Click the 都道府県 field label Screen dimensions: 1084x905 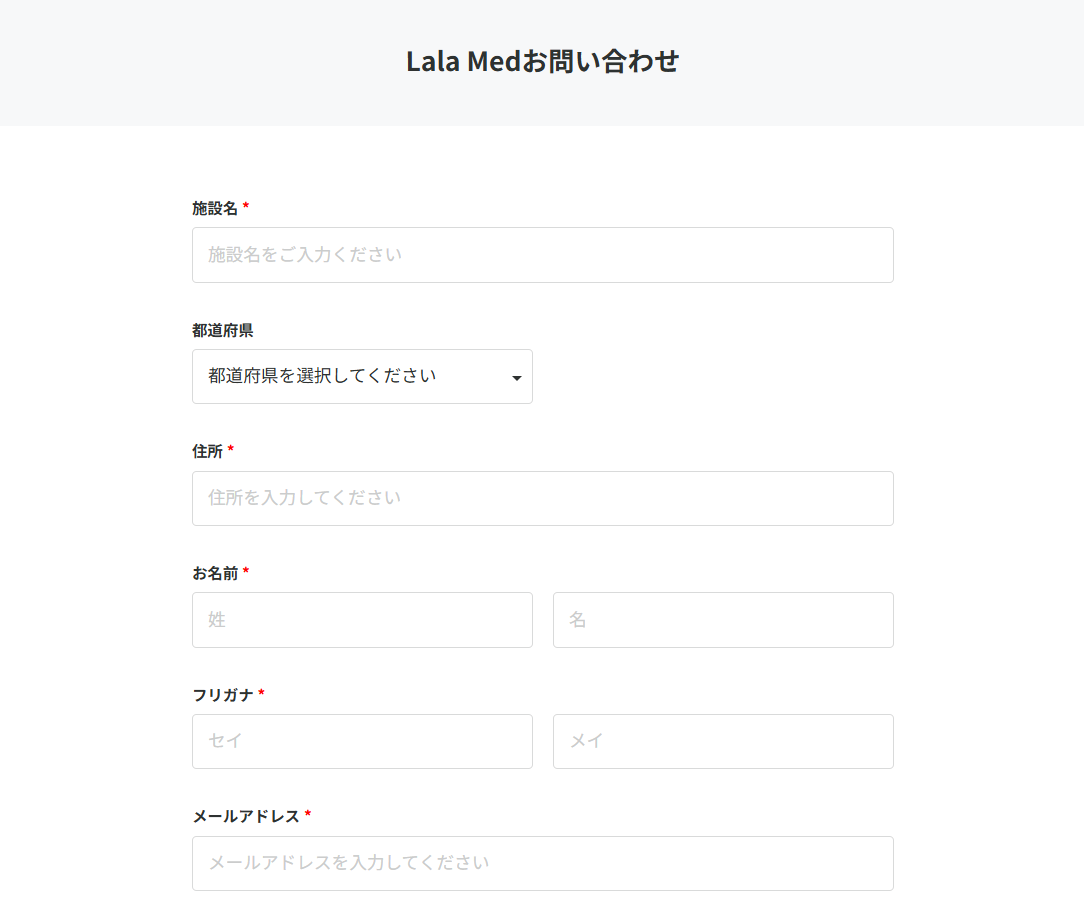click(x=223, y=330)
